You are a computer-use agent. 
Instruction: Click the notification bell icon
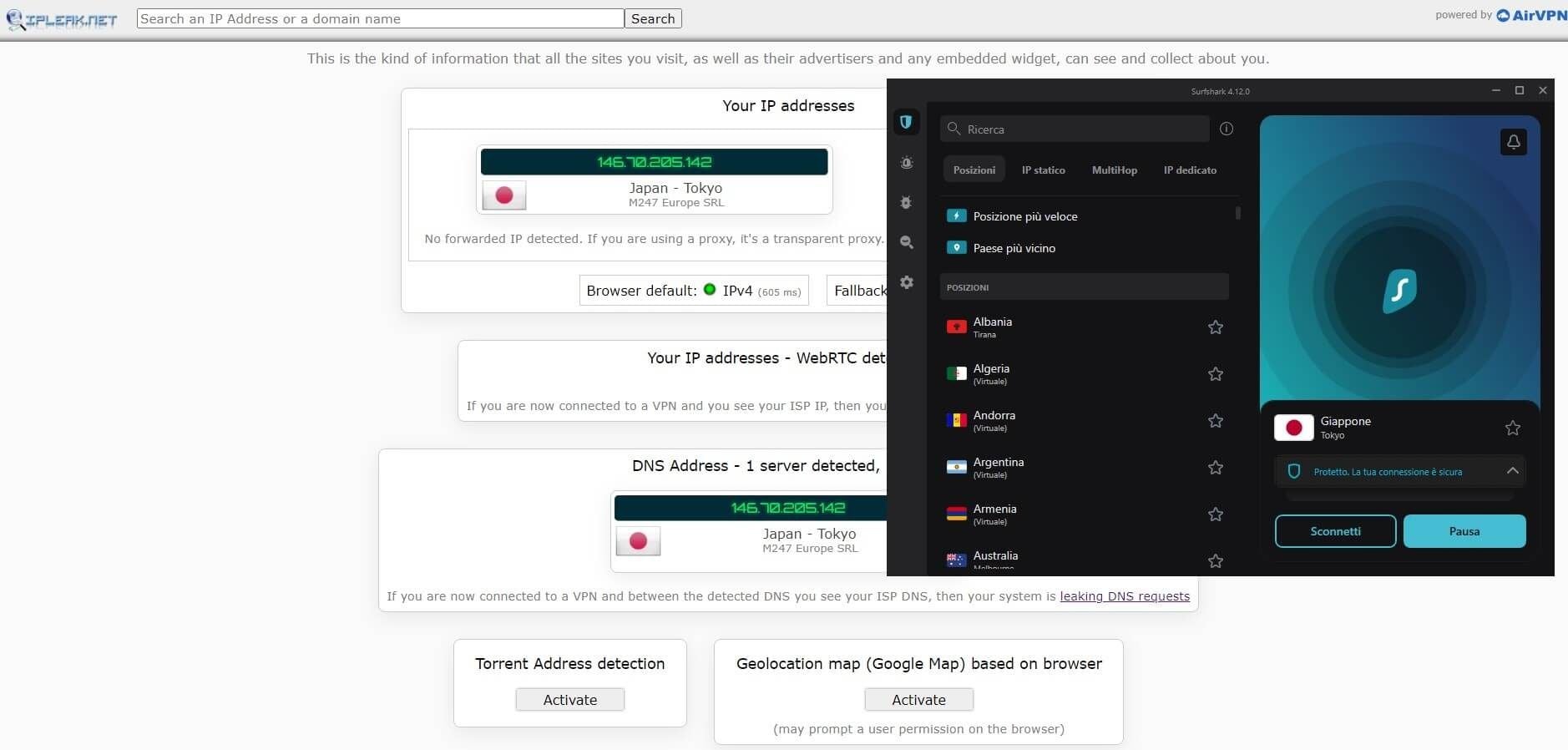1513,142
